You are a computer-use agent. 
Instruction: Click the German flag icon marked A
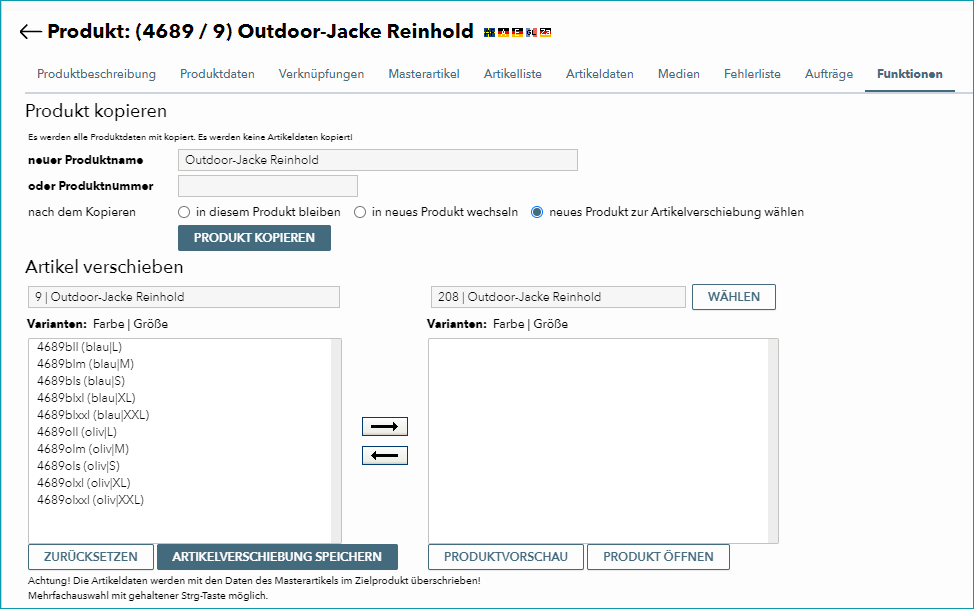tap(503, 32)
